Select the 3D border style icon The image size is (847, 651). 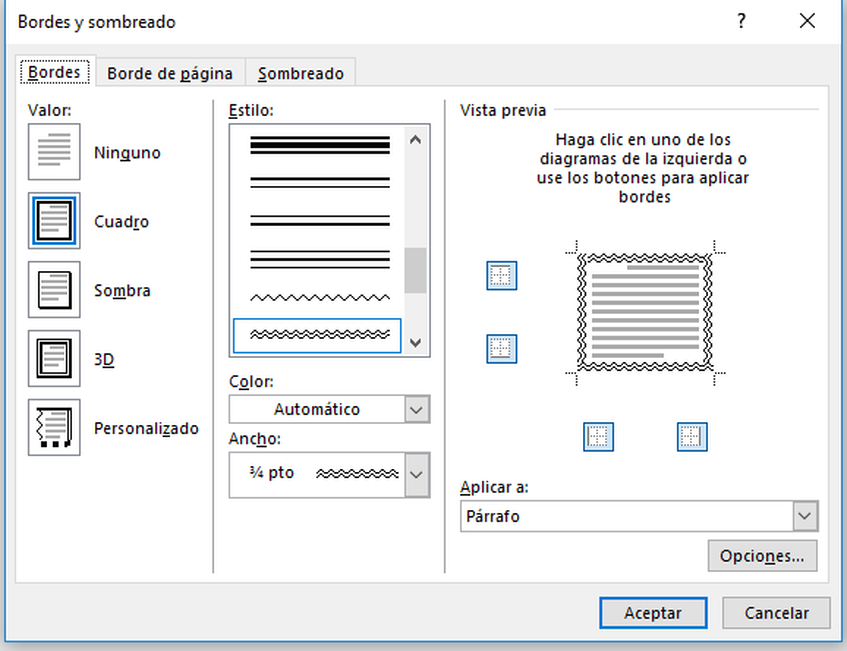54,358
